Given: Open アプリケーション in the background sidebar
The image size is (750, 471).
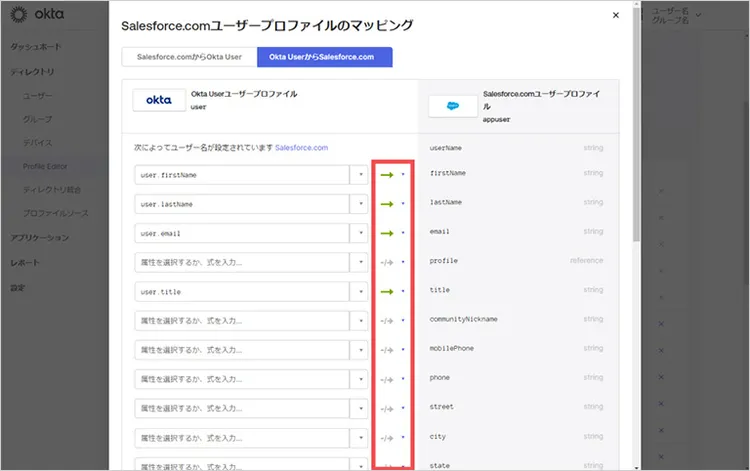Looking at the screenshot, I should click(40, 238).
